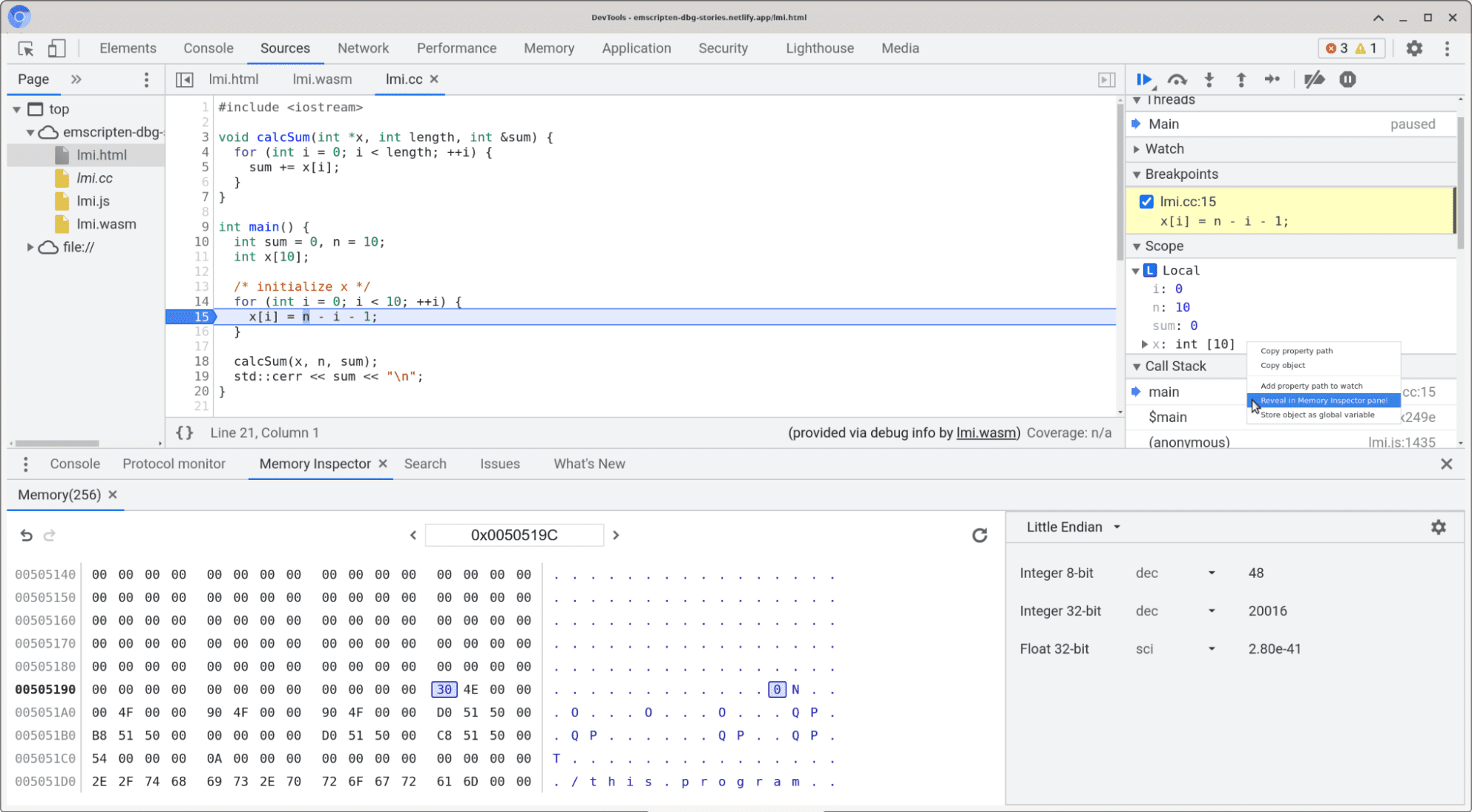Click the refresh memory inspector button
The width and height of the screenshot is (1472, 812).
[980, 535]
